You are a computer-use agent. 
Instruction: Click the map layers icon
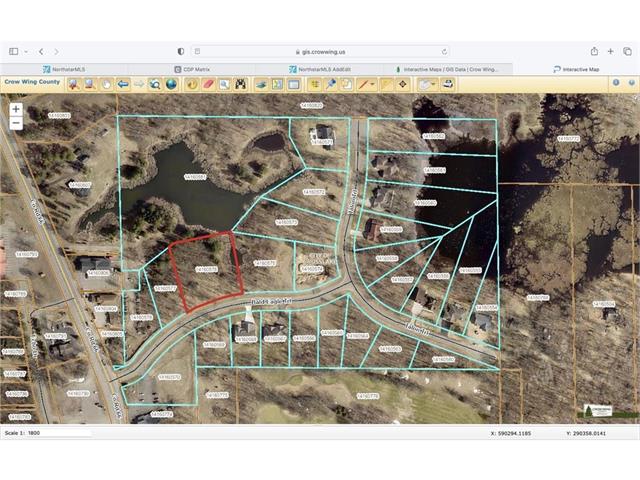260,84
